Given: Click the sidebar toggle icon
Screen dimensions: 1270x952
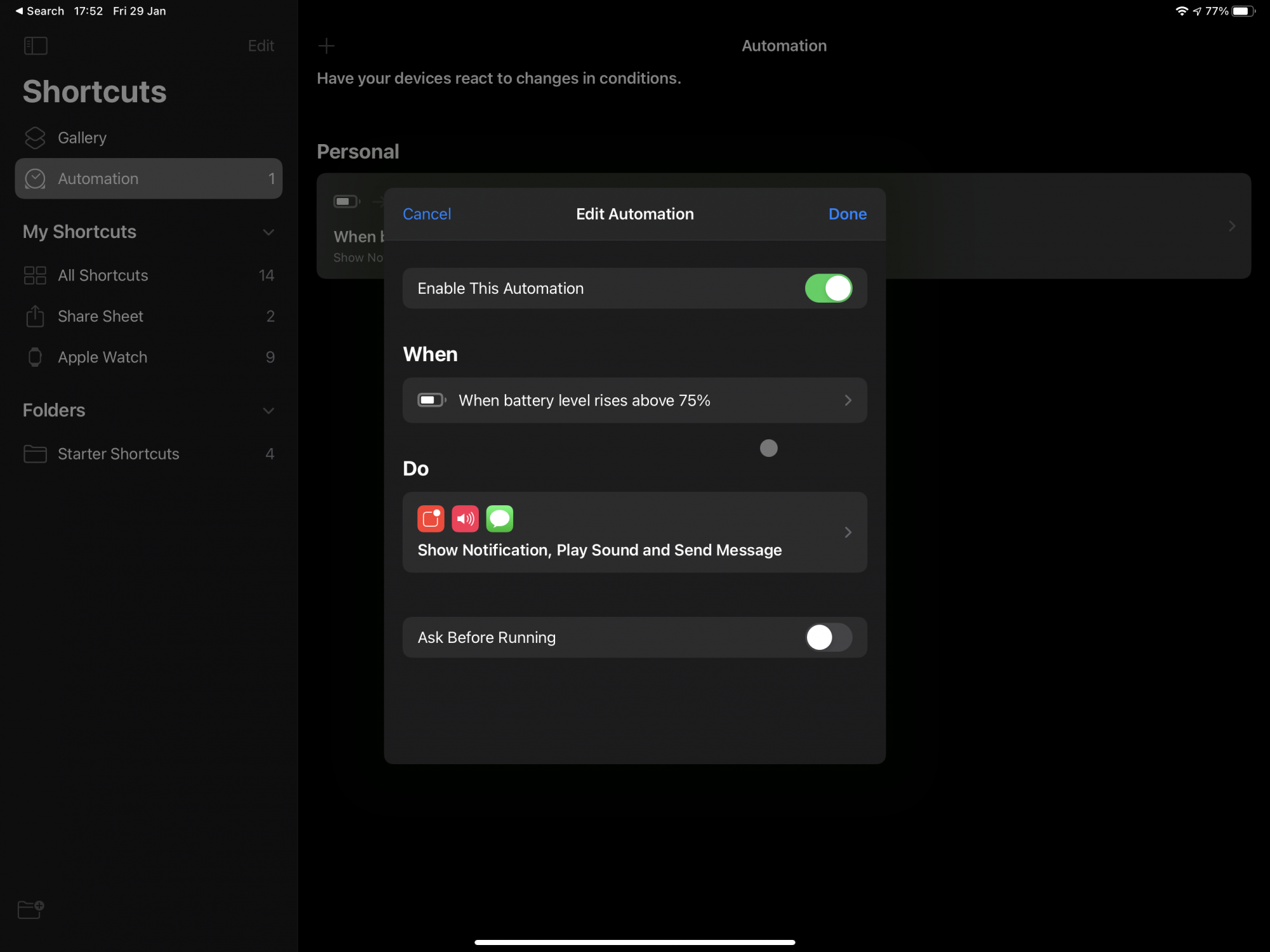Looking at the screenshot, I should [x=36, y=46].
